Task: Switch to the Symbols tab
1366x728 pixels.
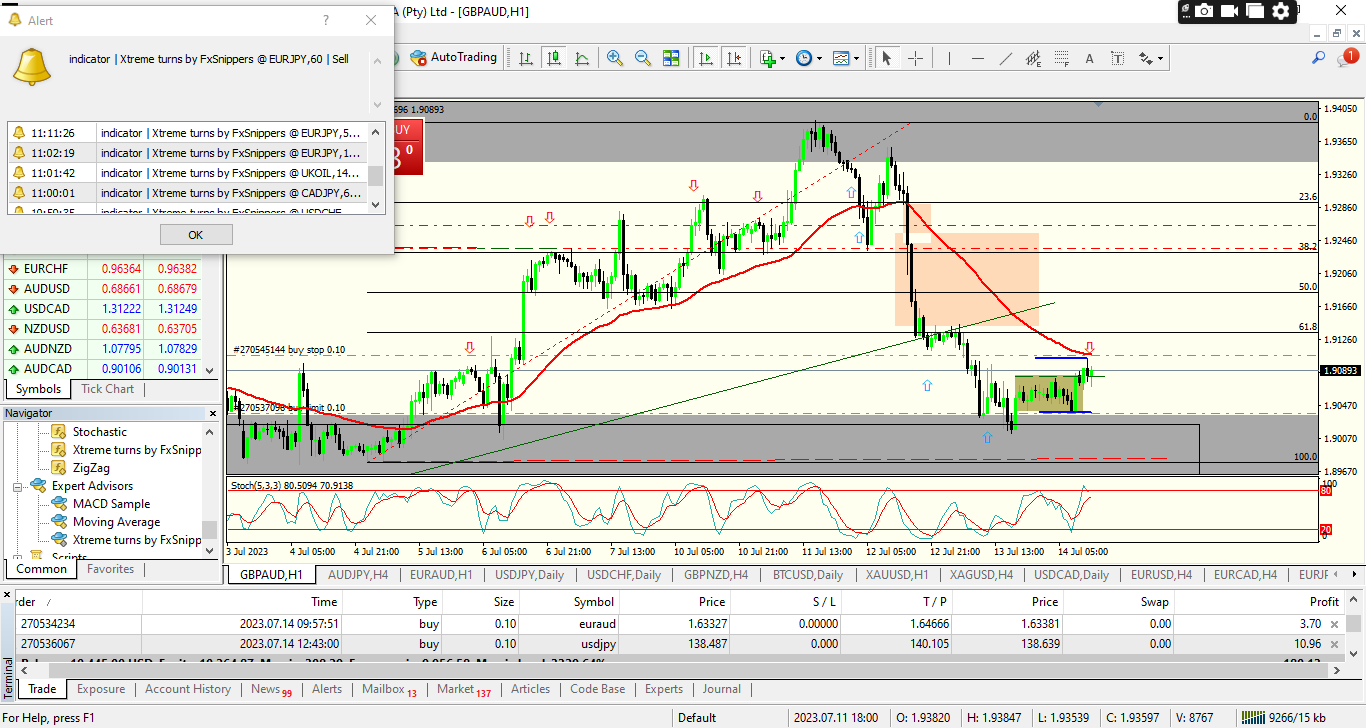Action: (x=38, y=389)
